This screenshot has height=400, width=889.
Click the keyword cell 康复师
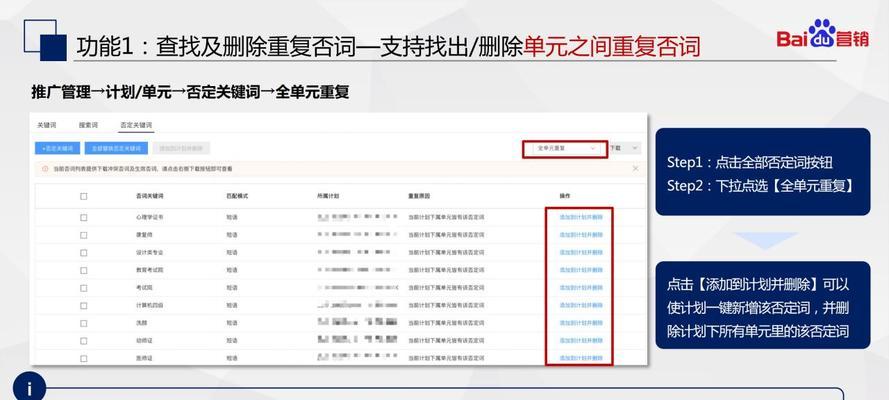144,235
